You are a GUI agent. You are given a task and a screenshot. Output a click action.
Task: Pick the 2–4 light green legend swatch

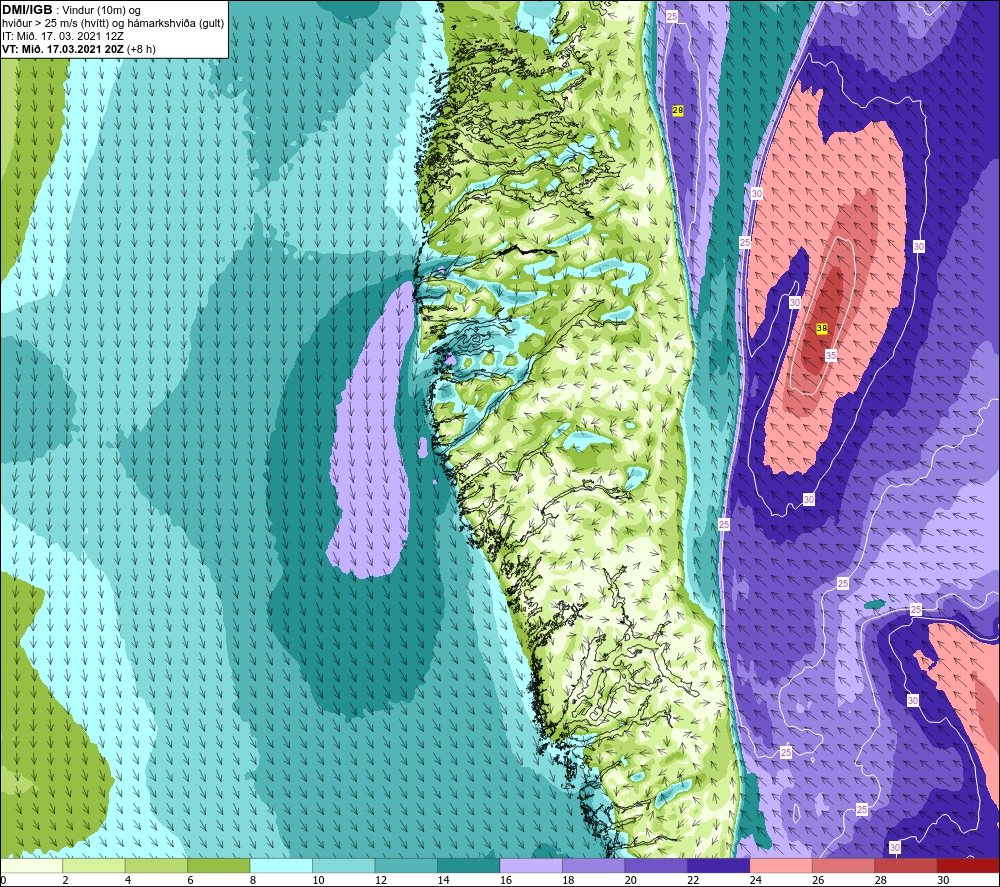94,866
